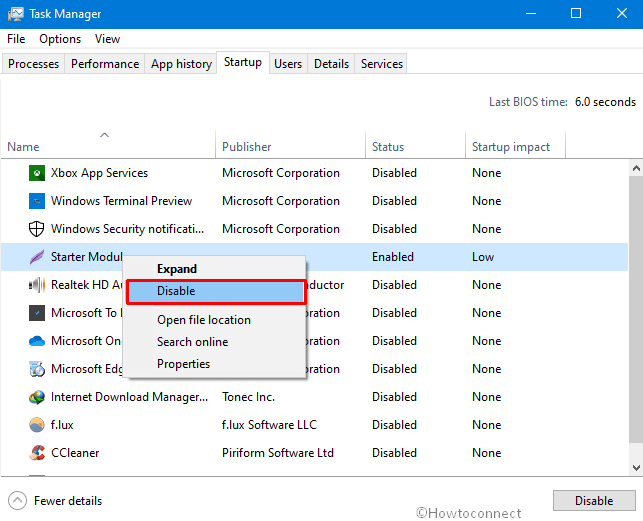Select the Xbox App Services row name
This screenshot has width=643, height=521.
click(x=99, y=173)
